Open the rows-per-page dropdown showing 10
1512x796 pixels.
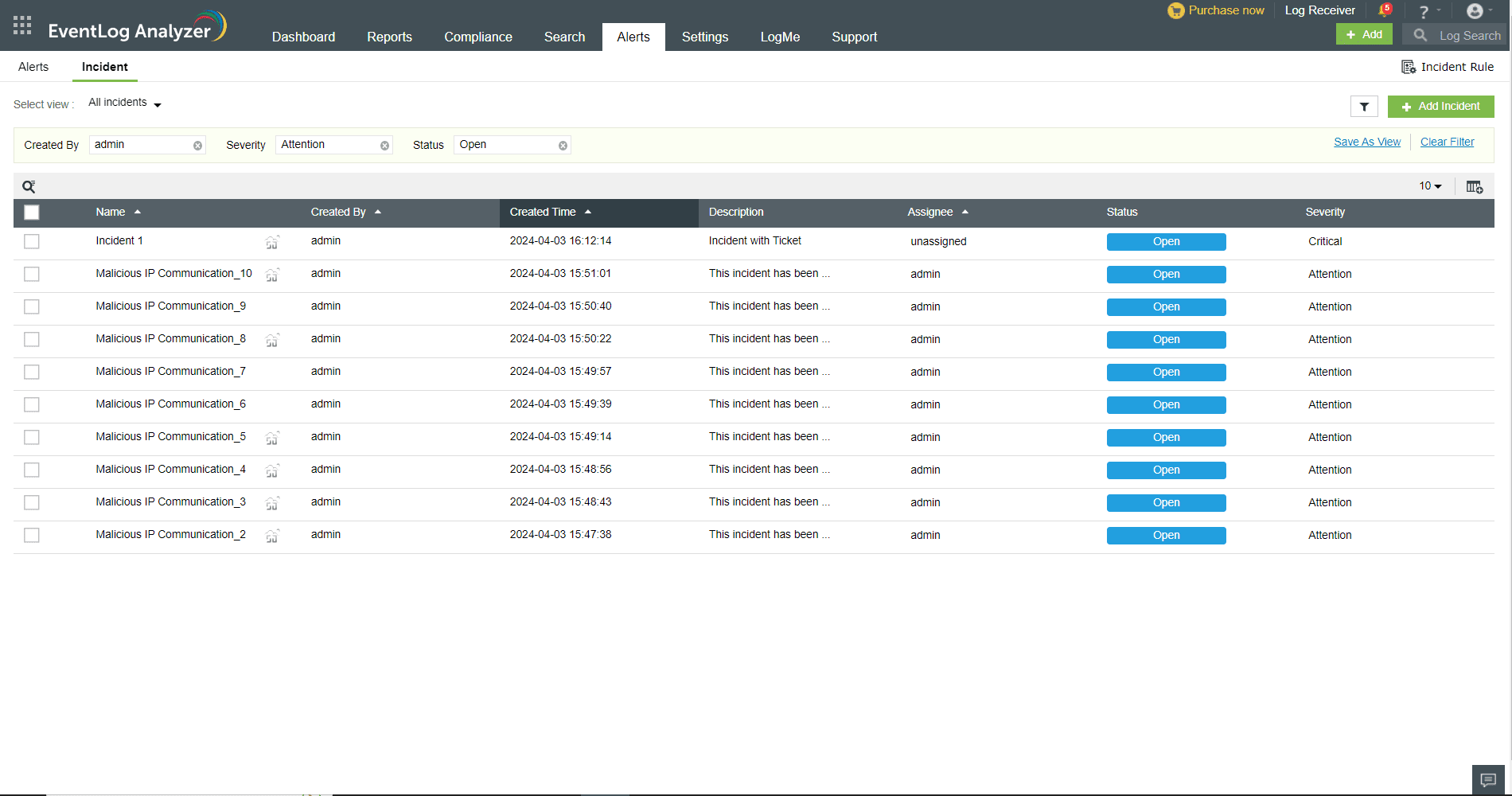(1429, 185)
